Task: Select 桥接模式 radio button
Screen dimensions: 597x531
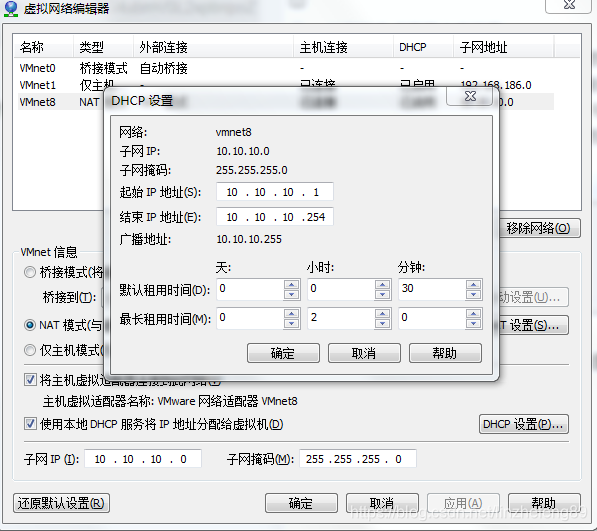Action: pyautogui.click(x=30, y=272)
